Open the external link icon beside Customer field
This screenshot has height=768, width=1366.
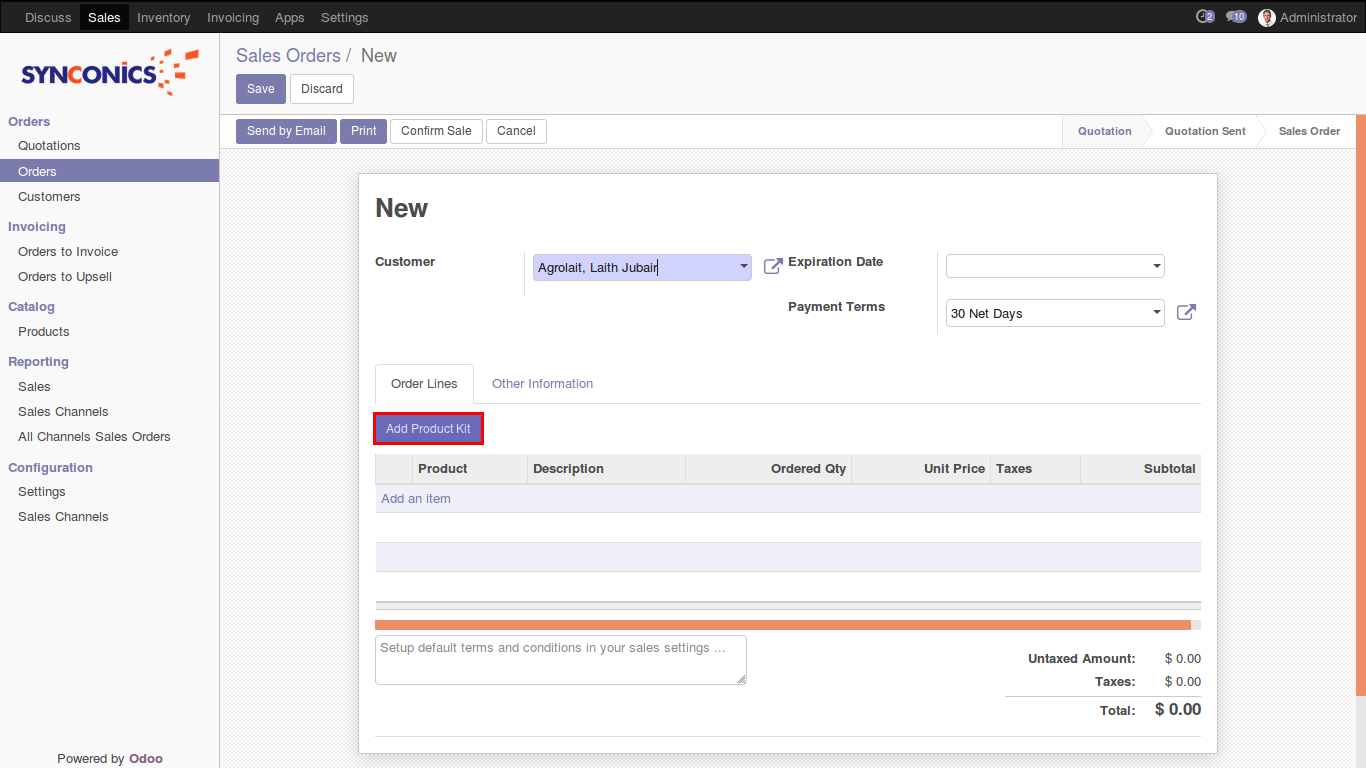pyautogui.click(x=773, y=266)
